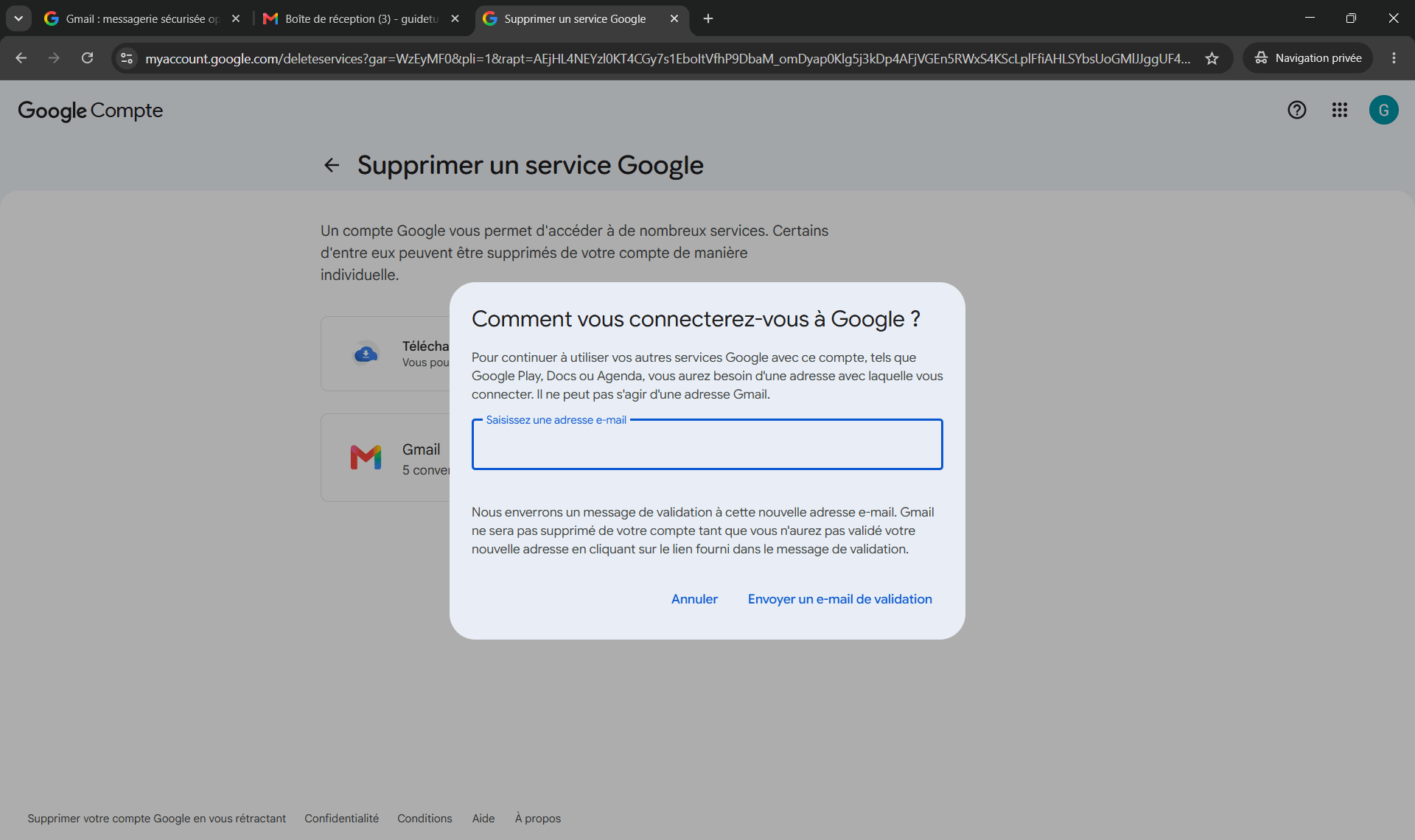The height and width of the screenshot is (840, 1415).
Task: Open the Google help icon
Action: point(1296,110)
